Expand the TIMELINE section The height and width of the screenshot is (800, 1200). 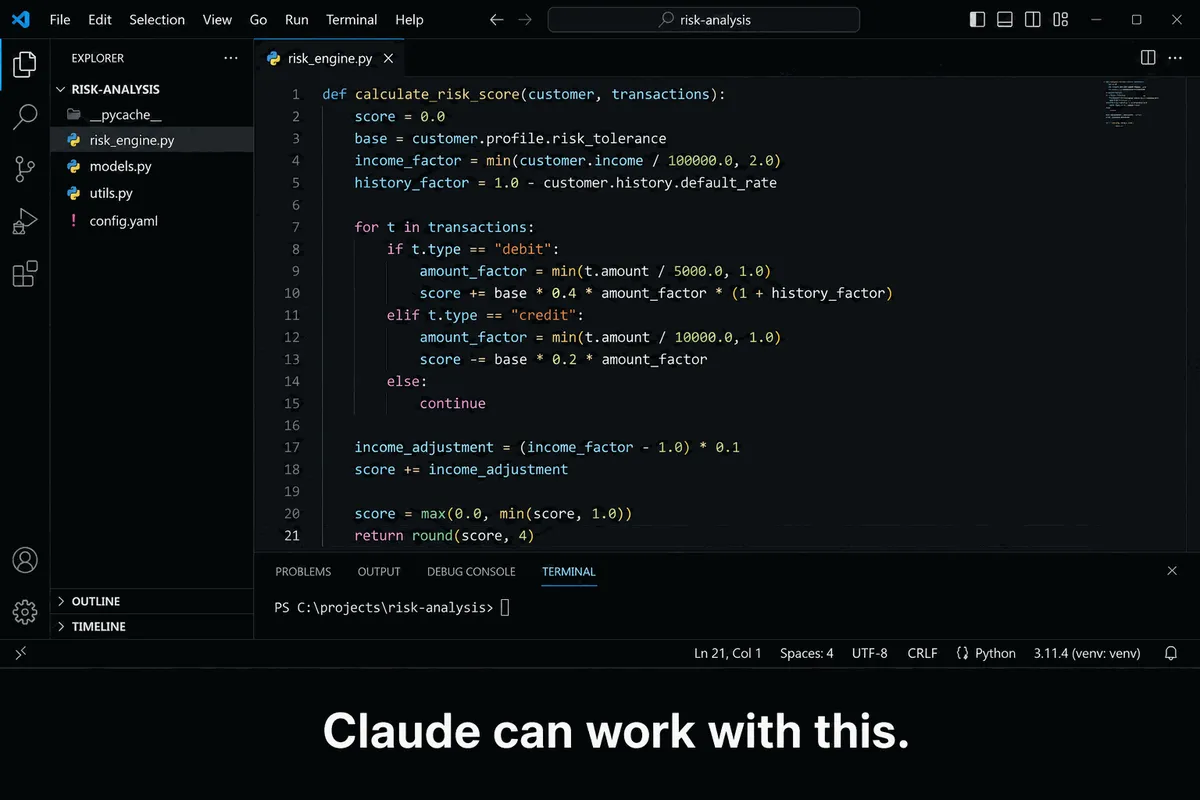[x=152, y=626]
